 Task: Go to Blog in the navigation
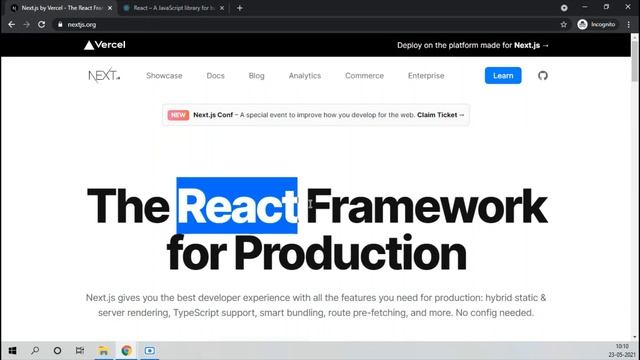pos(256,76)
